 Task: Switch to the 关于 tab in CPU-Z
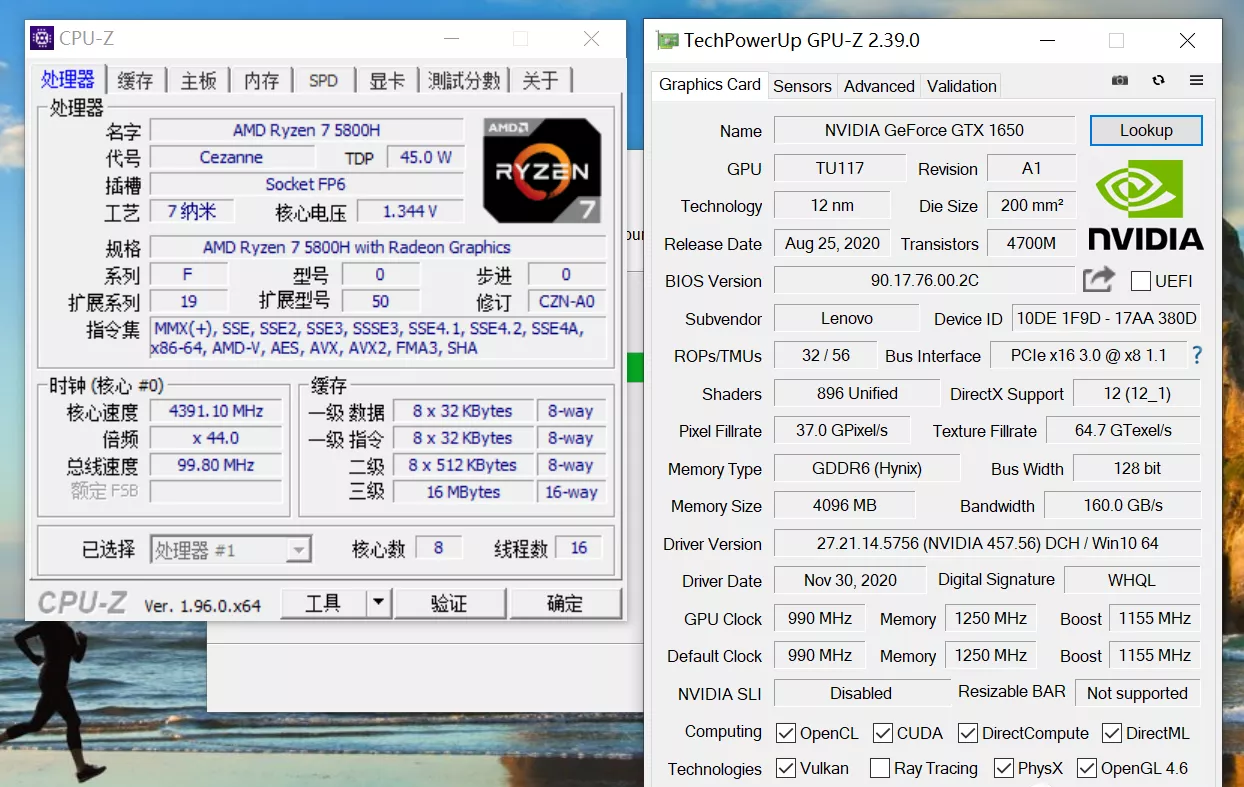pos(541,81)
